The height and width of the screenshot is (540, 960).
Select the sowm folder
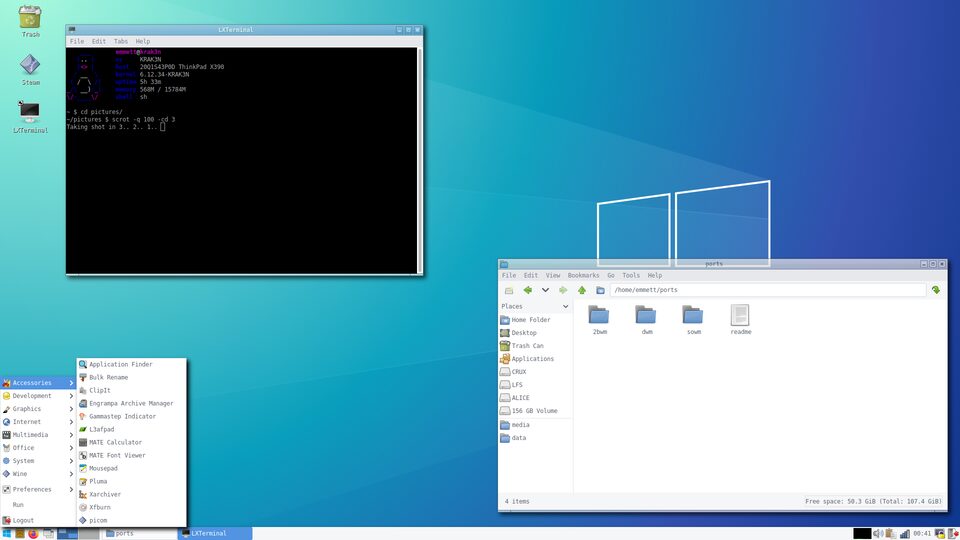point(694,320)
